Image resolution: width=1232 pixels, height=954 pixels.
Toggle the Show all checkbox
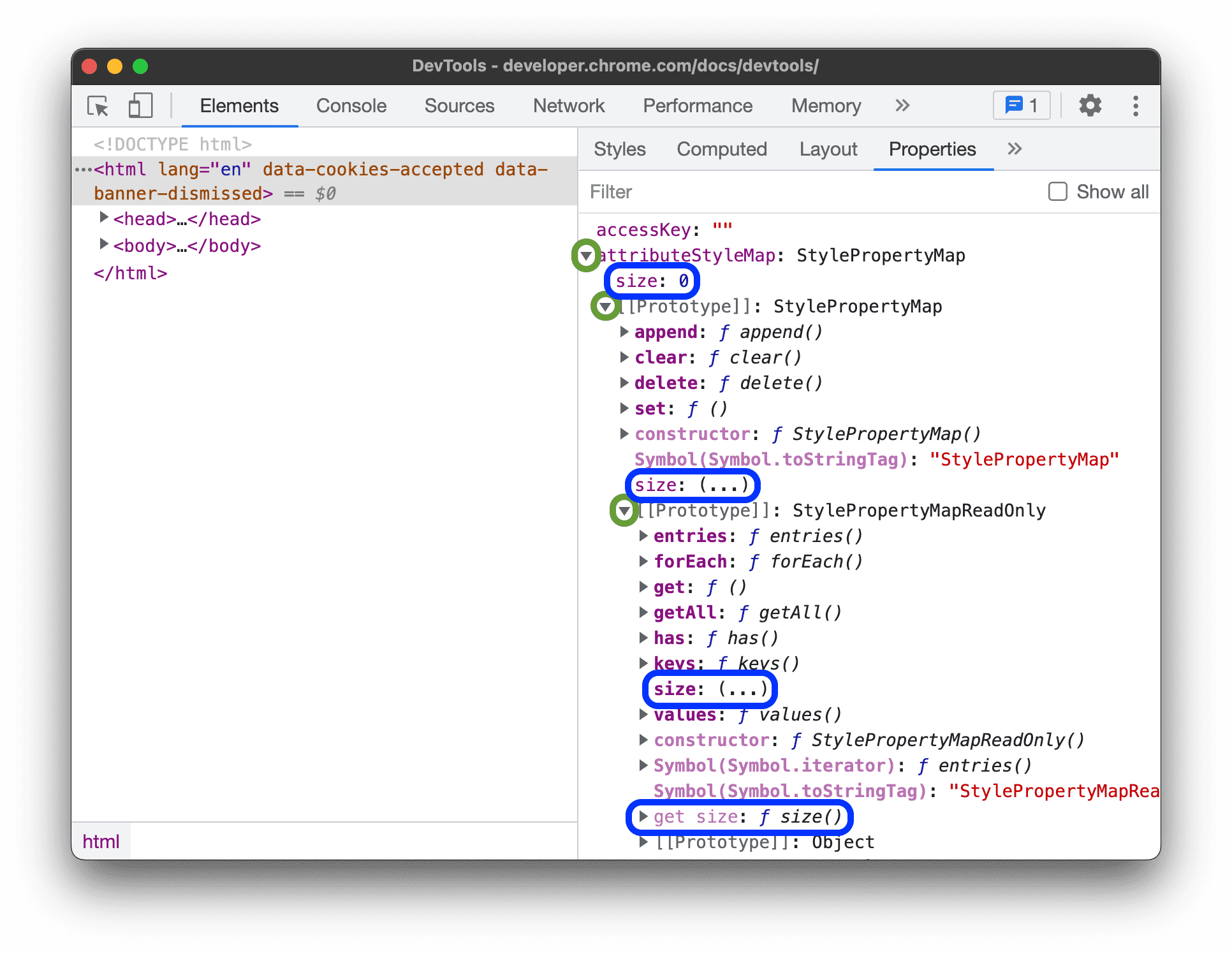click(x=1057, y=191)
